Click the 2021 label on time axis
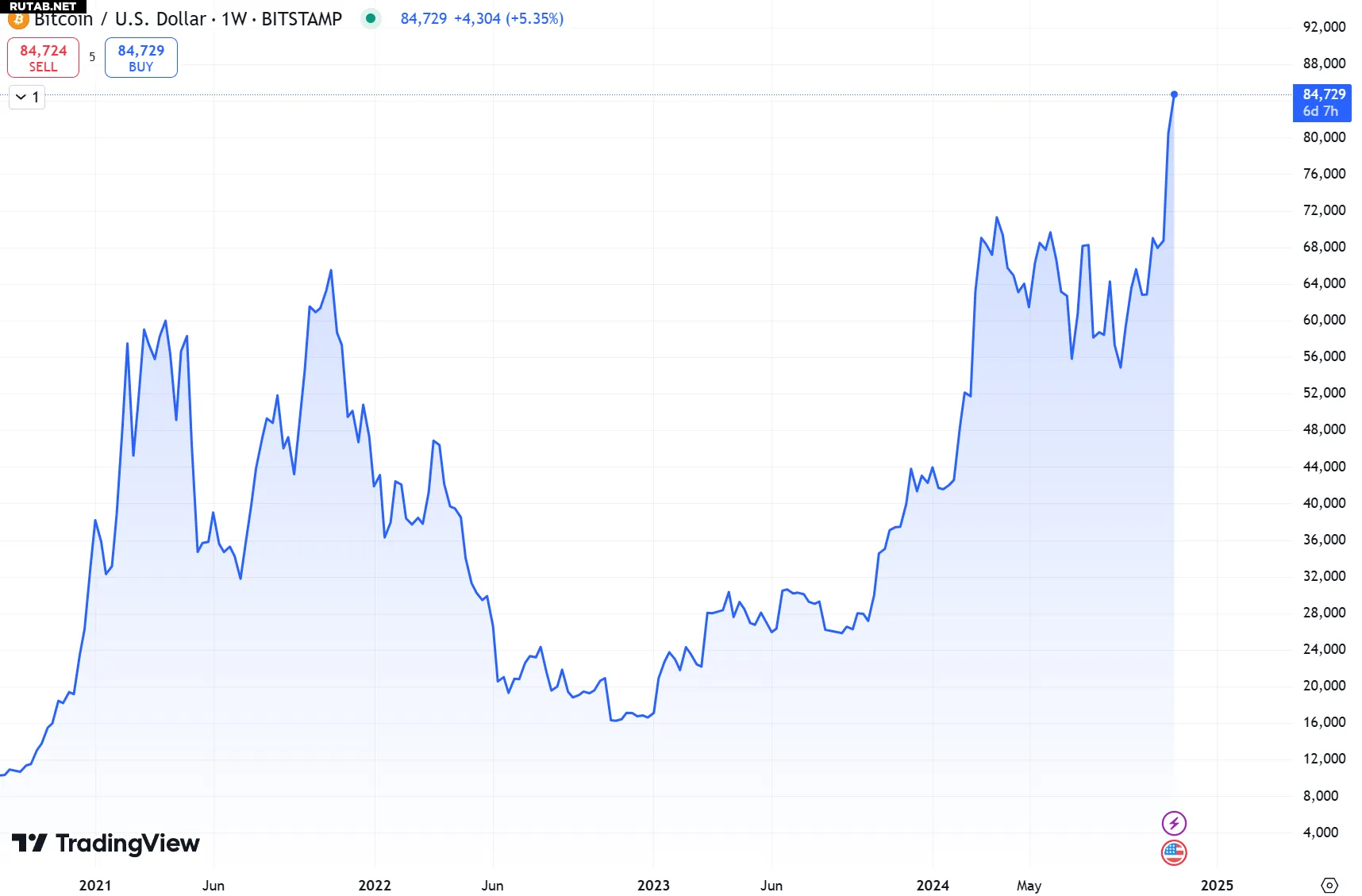Viewport: 1362px width, 896px height. click(x=95, y=885)
